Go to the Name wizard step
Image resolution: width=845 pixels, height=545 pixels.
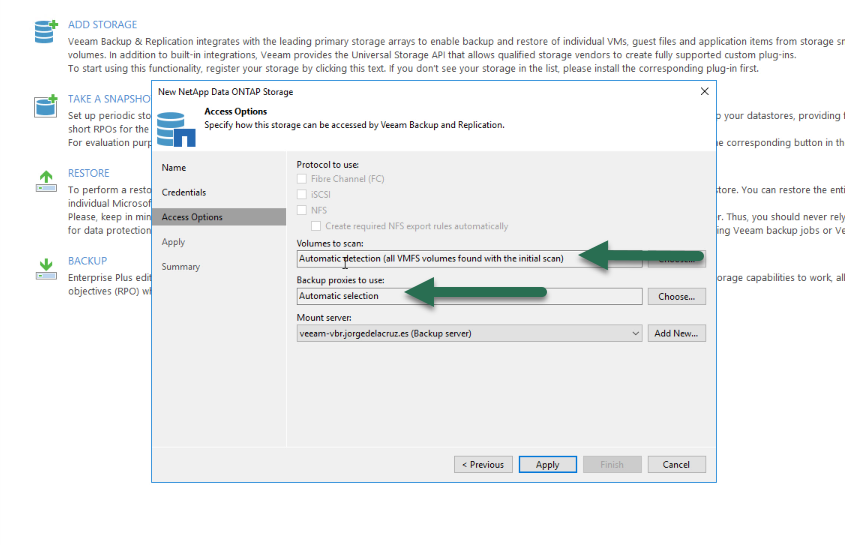[x=174, y=168]
